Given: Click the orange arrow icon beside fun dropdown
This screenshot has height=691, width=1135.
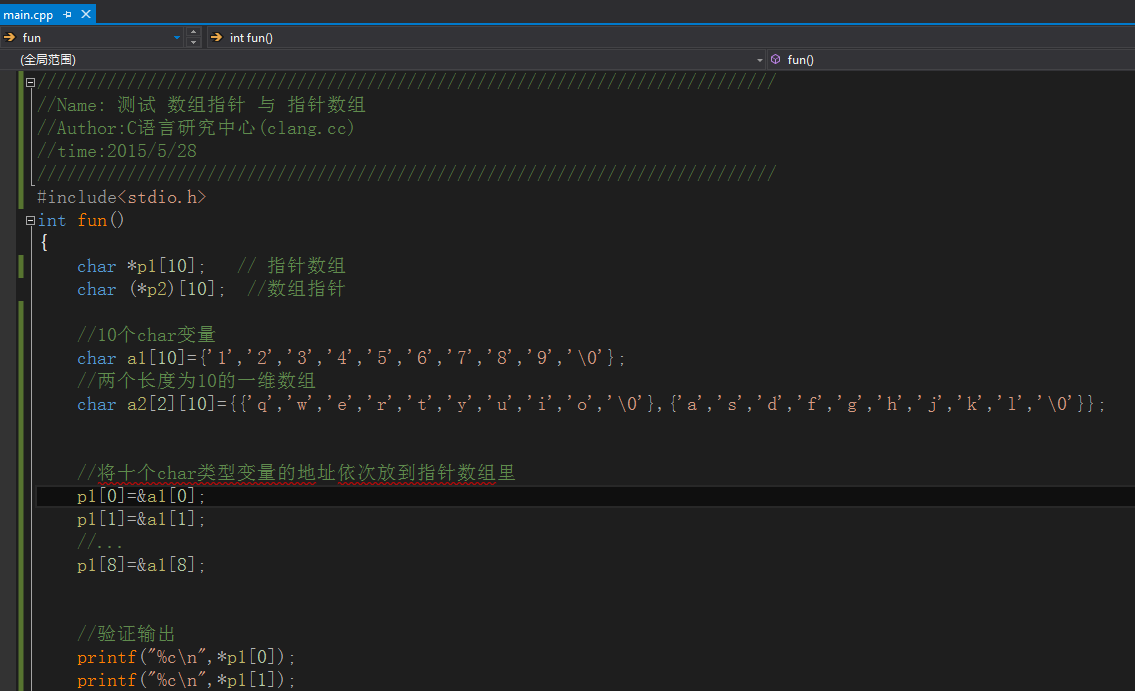Looking at the screenshot, I should [9, 38].
